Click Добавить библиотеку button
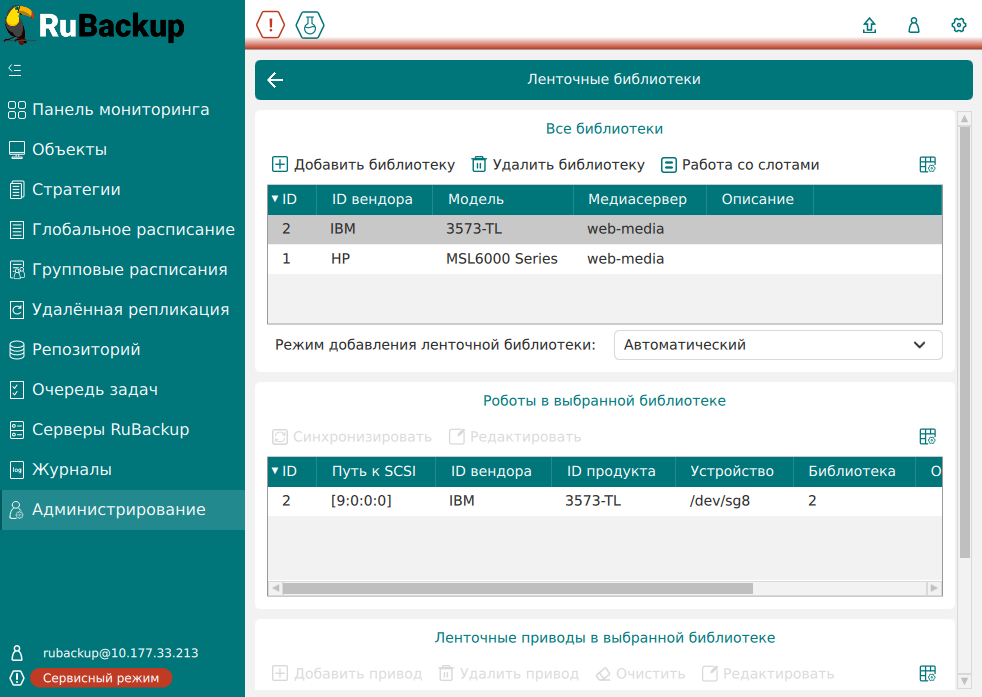 [x=364, y=165]
